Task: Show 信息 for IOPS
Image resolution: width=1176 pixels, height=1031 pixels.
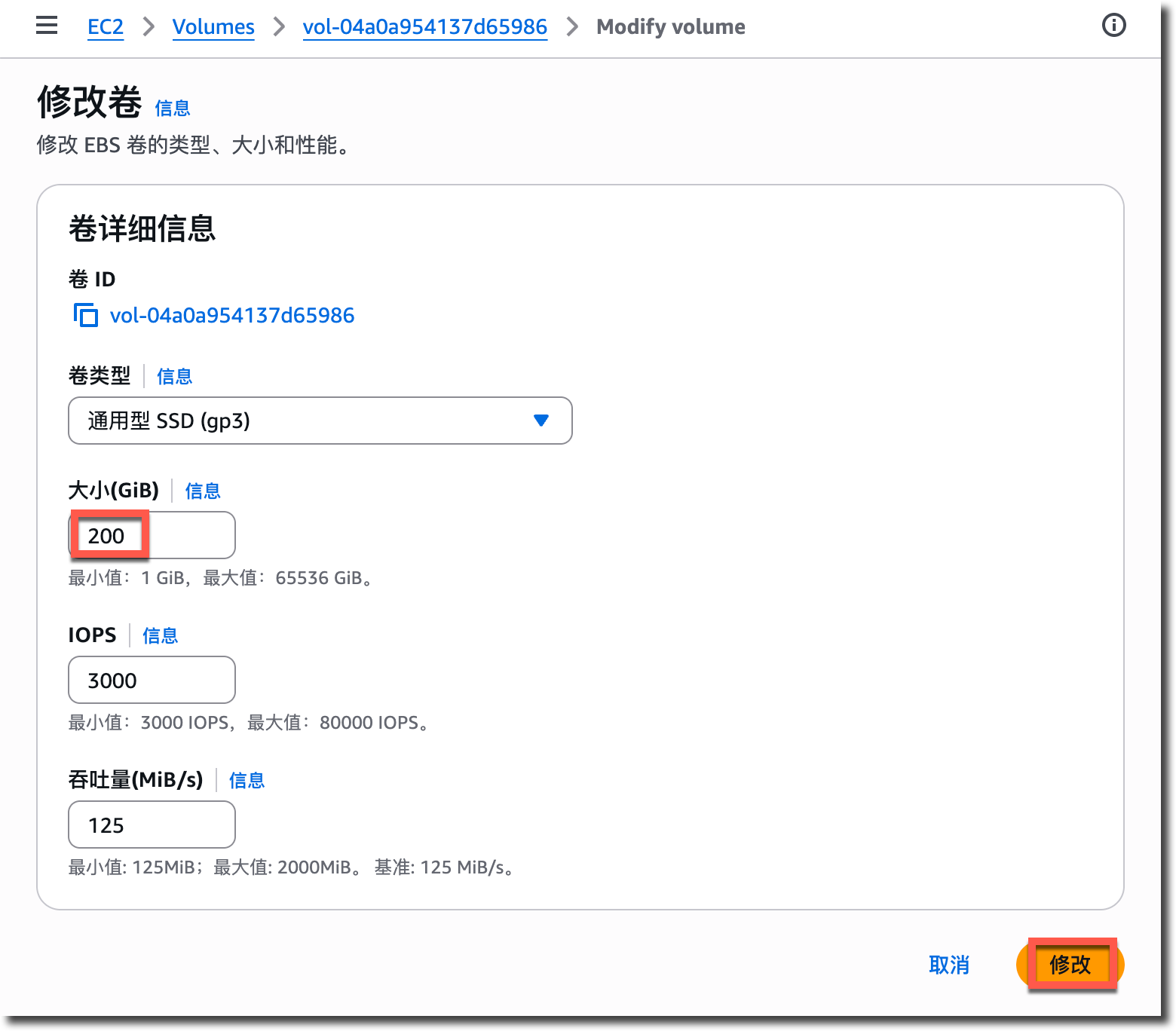Action: point(160,636)
